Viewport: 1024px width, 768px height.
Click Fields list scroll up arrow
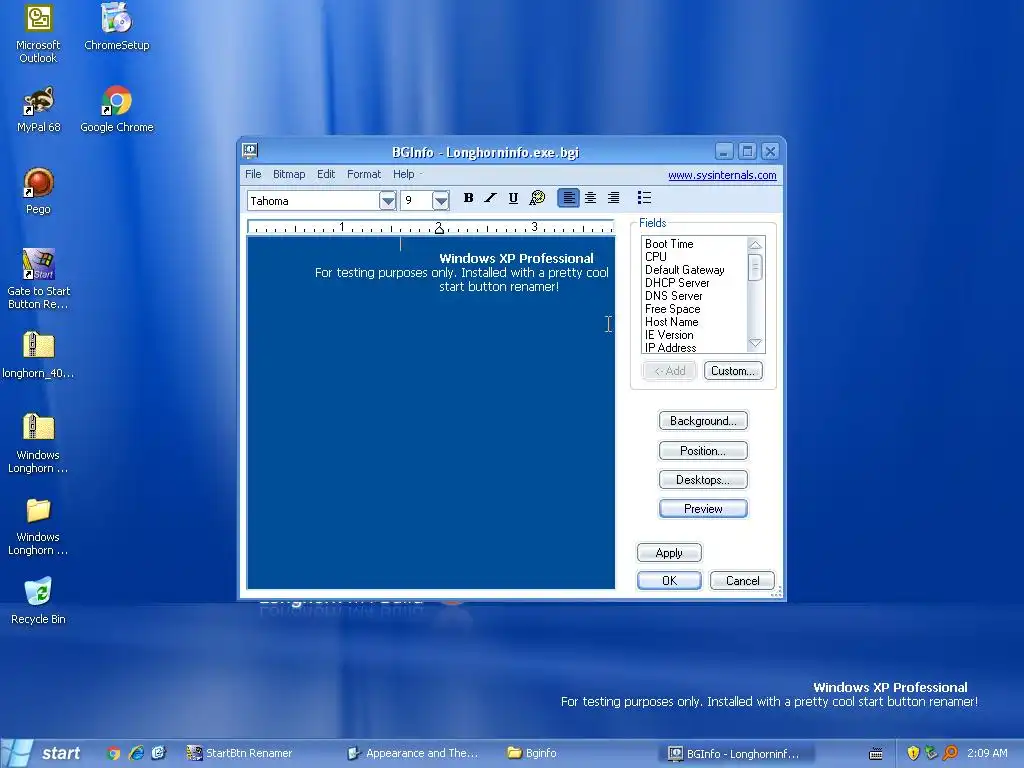click(755, 245)
